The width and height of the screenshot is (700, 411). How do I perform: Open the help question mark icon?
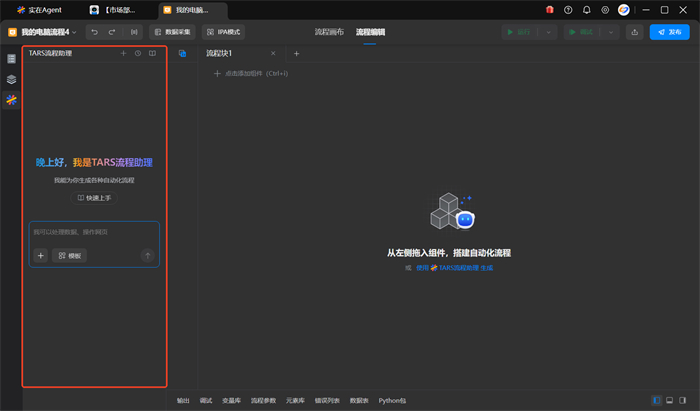point(568,10)
